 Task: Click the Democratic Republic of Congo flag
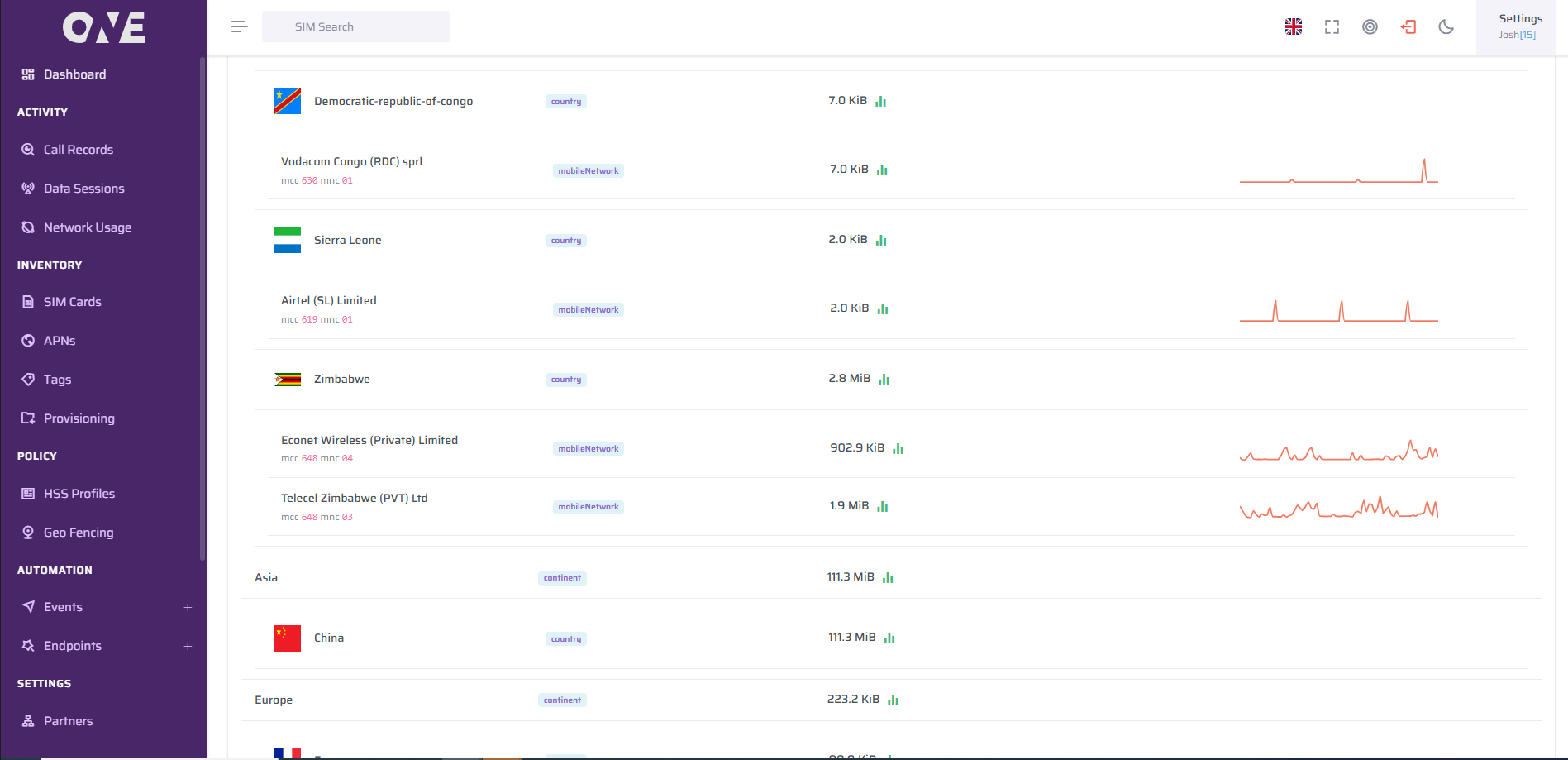point(288,101)
